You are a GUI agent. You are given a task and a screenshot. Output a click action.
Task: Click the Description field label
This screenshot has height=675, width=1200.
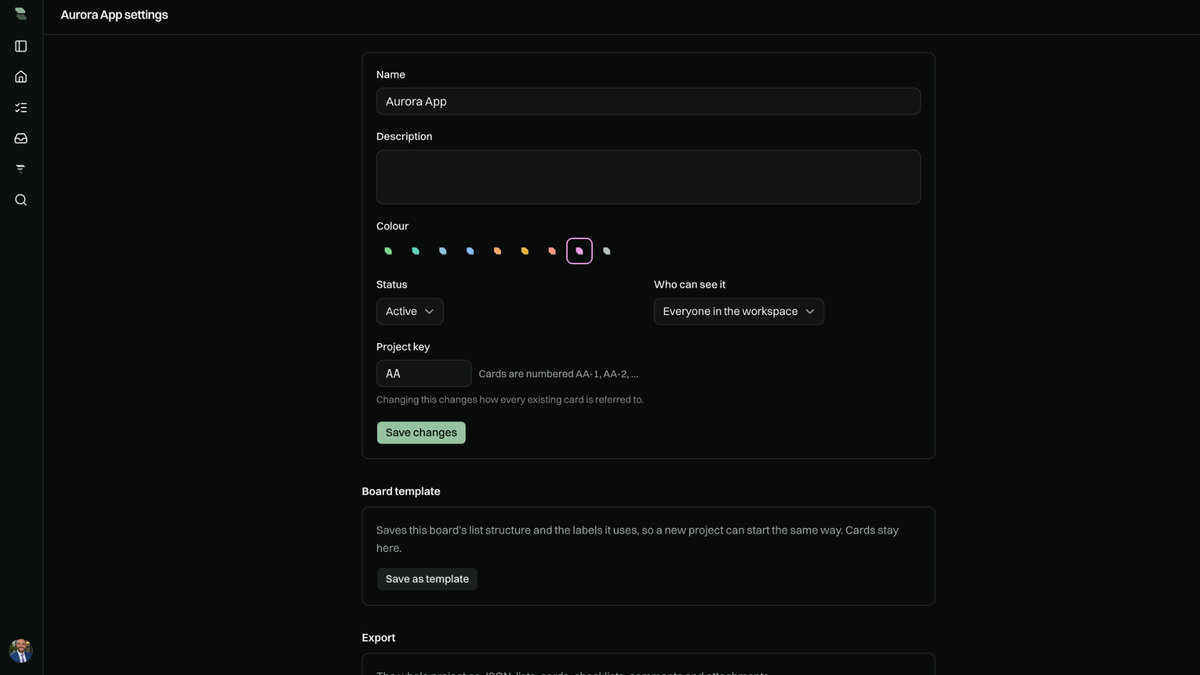tap(404, 137)
